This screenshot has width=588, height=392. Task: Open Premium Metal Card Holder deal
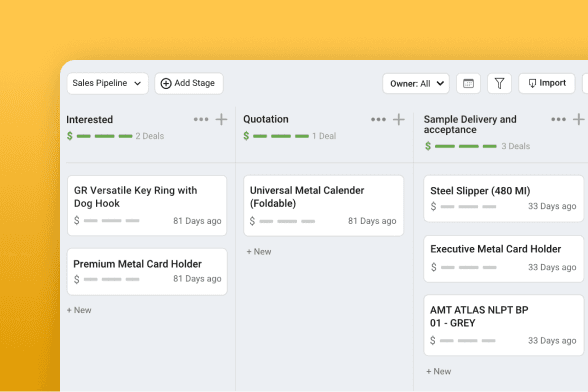pos(147,272)
